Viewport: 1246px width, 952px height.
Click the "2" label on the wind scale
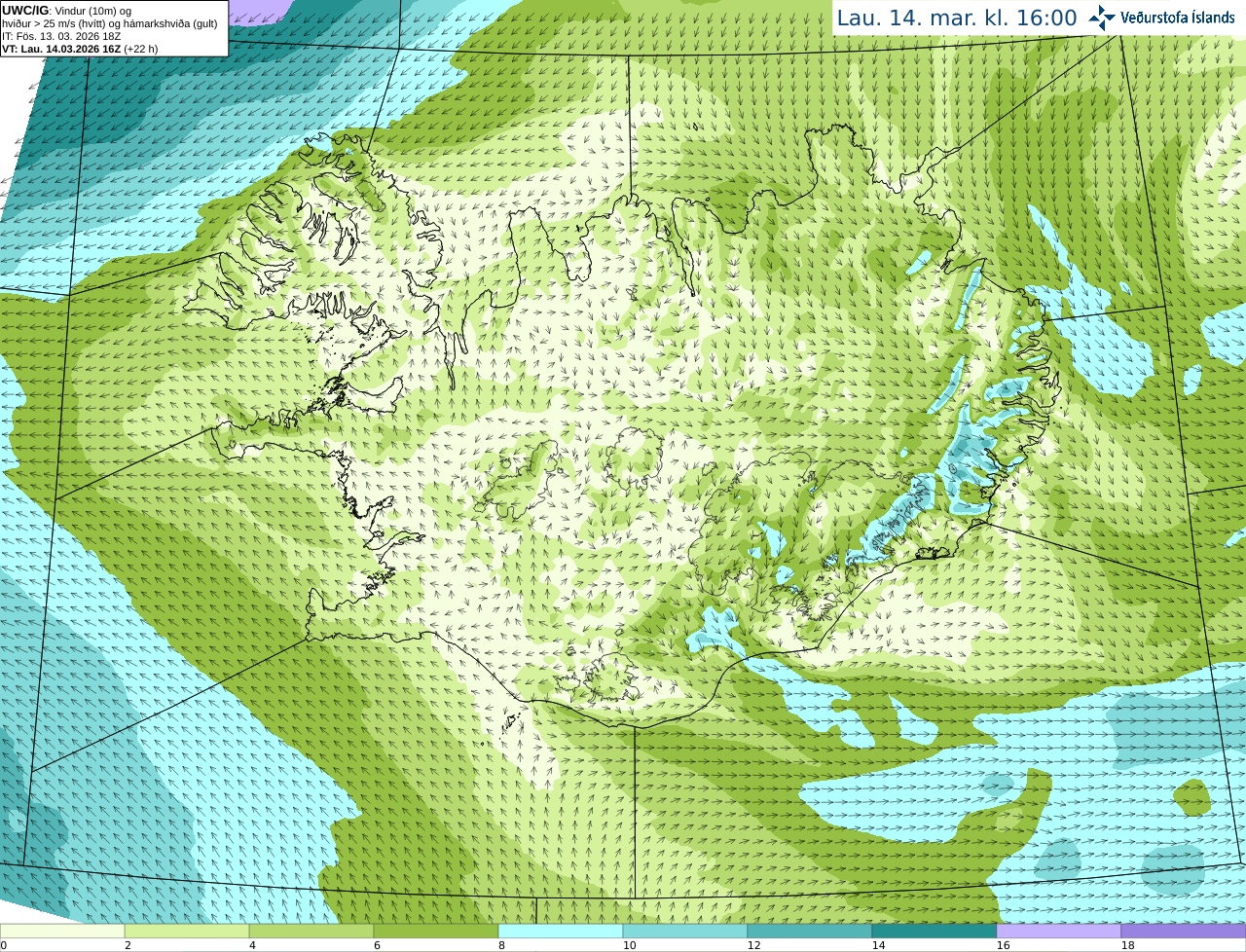pos(128,945)
